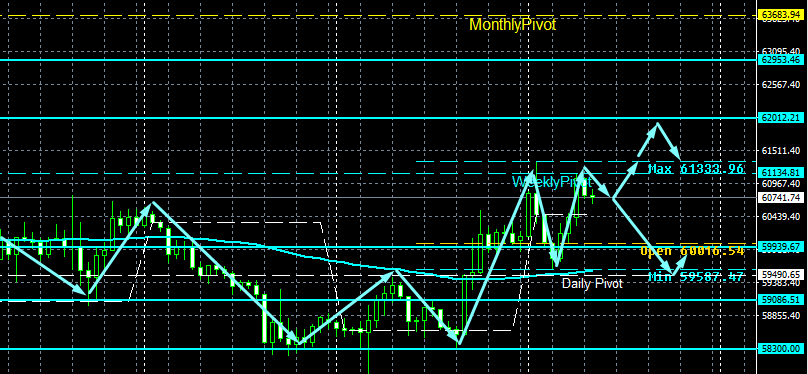
Task: Click the 62953.46 price tag
Action: pyautogui.click(x=781, y=60)
